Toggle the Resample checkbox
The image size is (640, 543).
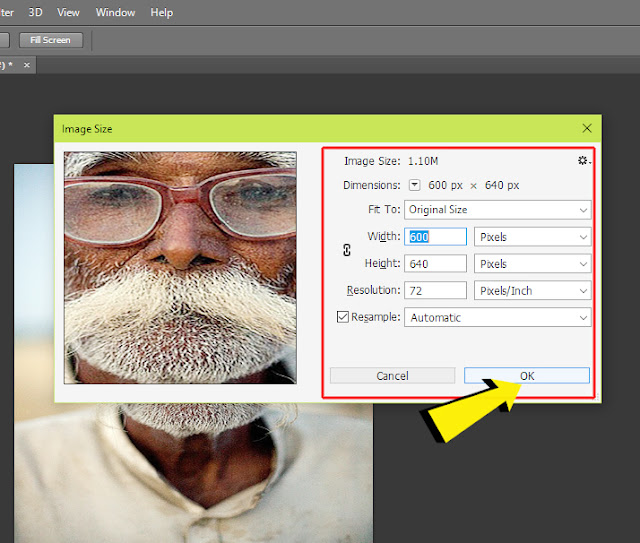(343, 317)
